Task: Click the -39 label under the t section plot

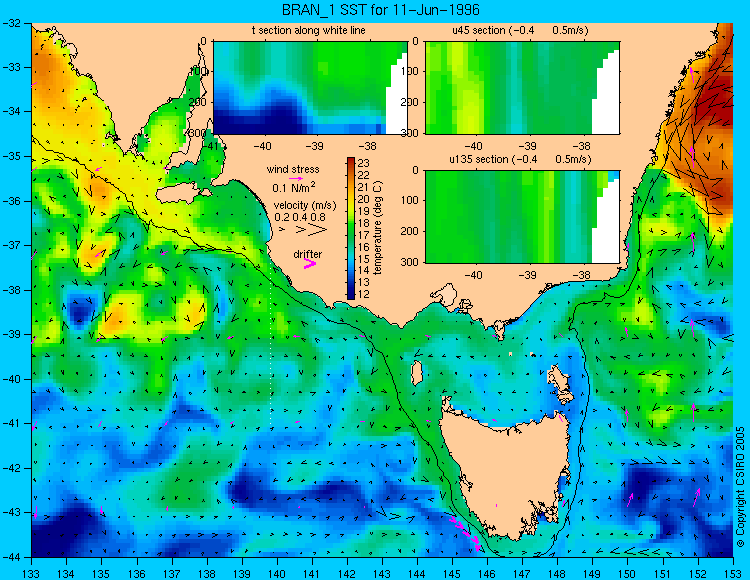Action: pyautogui.click(x=315, y=145)
